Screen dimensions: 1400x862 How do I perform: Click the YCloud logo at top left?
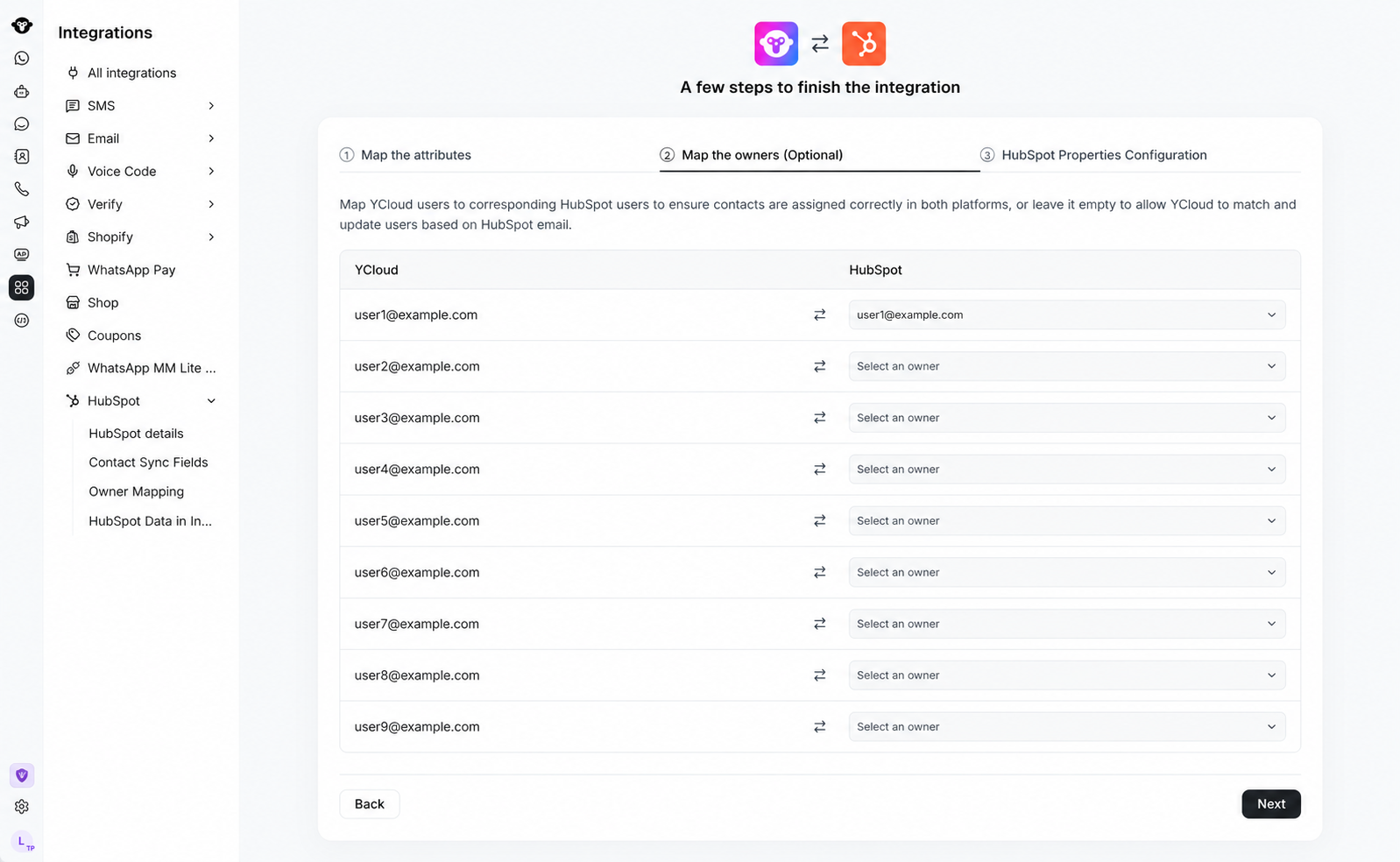click(22, 25)
